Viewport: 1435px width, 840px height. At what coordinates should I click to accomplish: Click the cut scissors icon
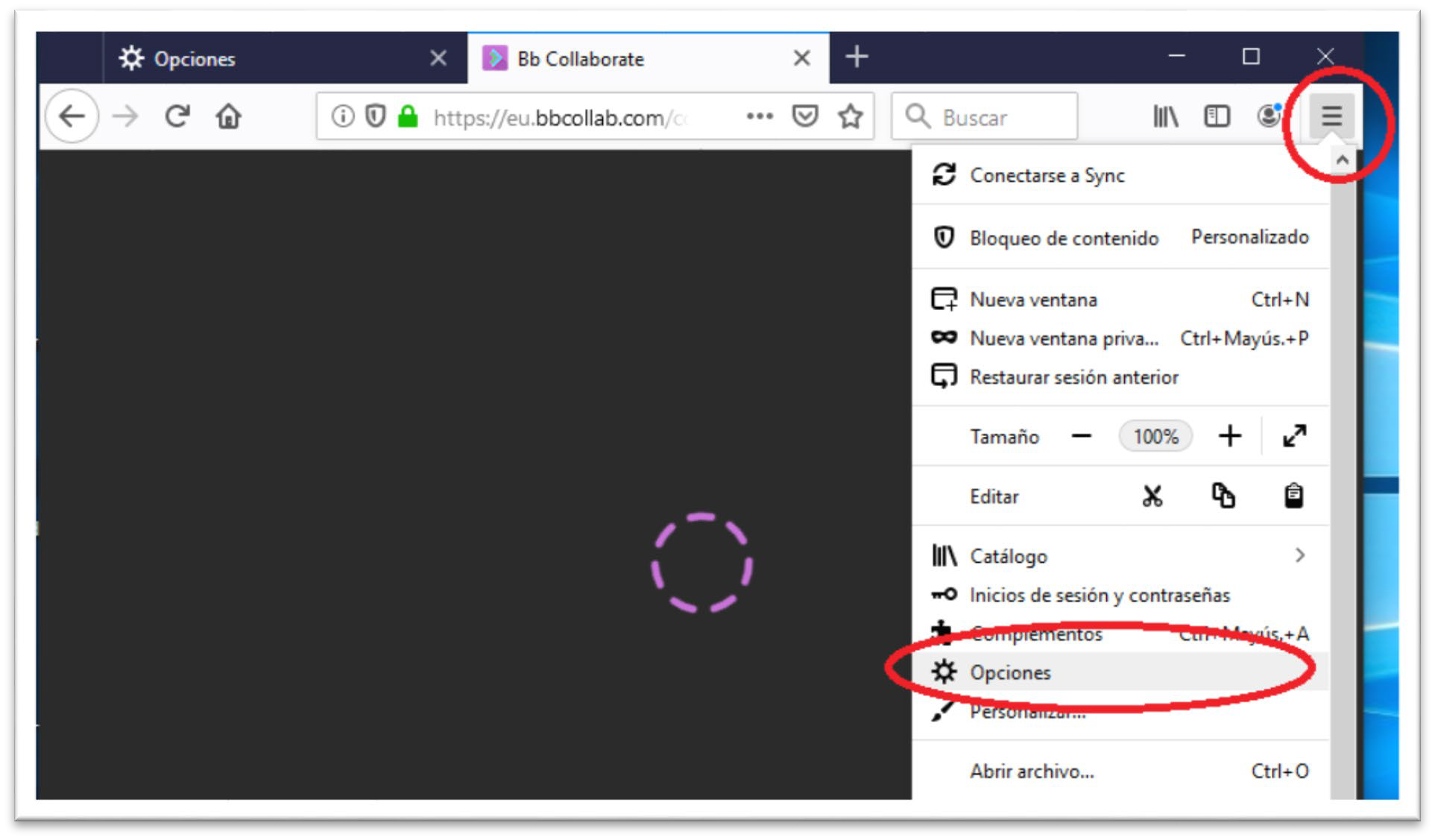point(1152,496)
